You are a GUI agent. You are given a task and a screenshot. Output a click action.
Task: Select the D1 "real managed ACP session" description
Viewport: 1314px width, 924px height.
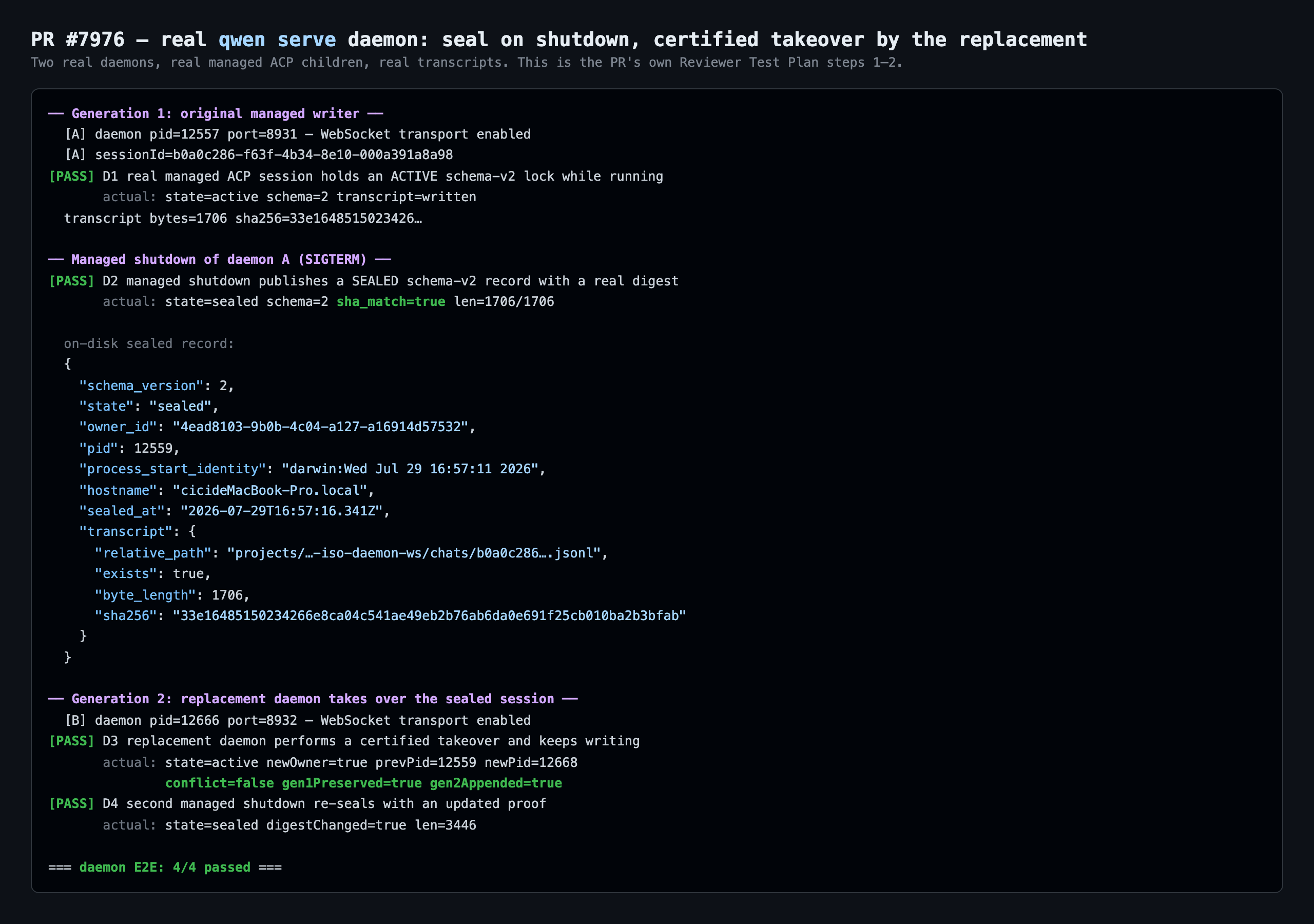pyautogui.click(x=383, y=176)
